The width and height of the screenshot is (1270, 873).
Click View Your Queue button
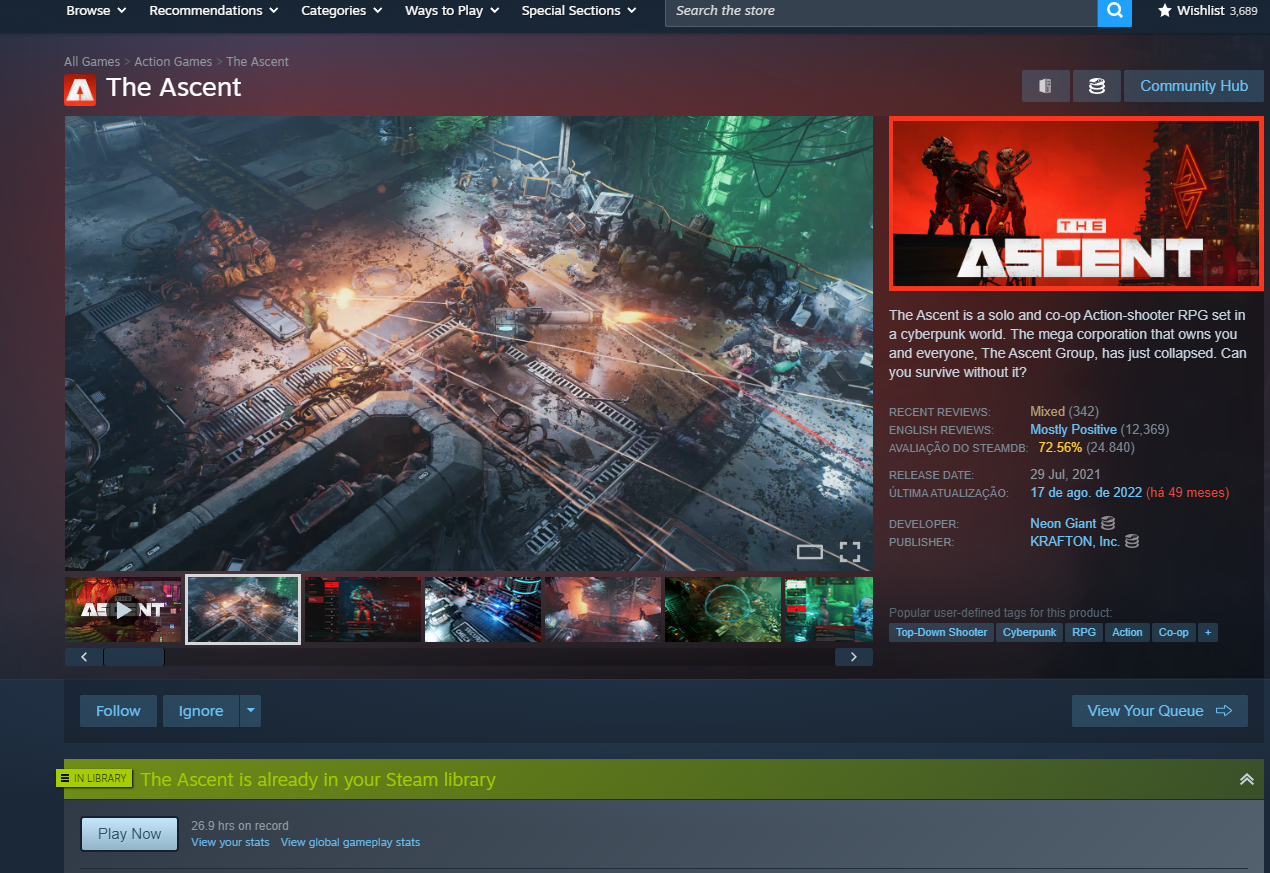[1160, 711]
